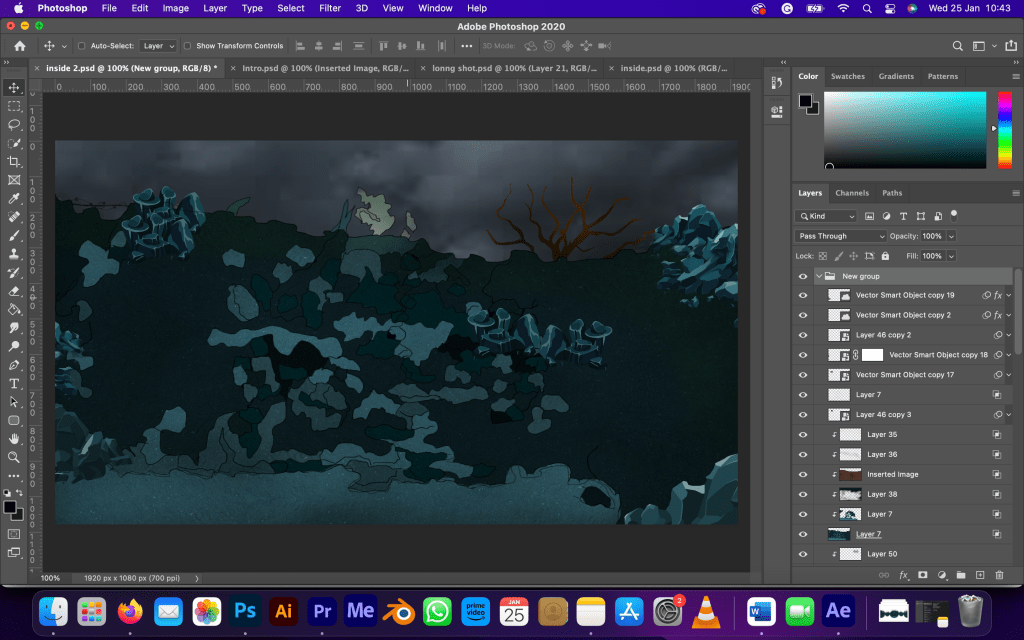Add a layer mask from panel footer
Viewport: 1024px width, 640px height.
coord(922,575)
